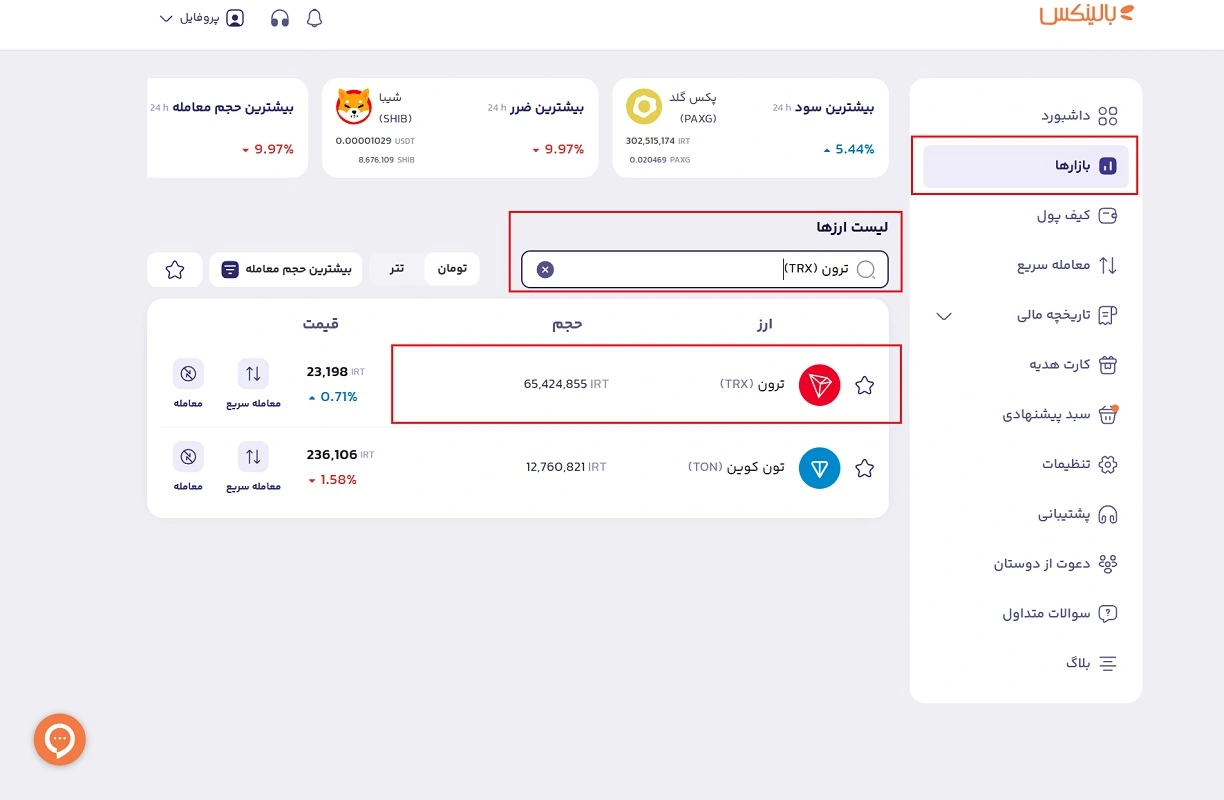Open the headset support icon in header

pyautogui.click(x=280, y=18)
